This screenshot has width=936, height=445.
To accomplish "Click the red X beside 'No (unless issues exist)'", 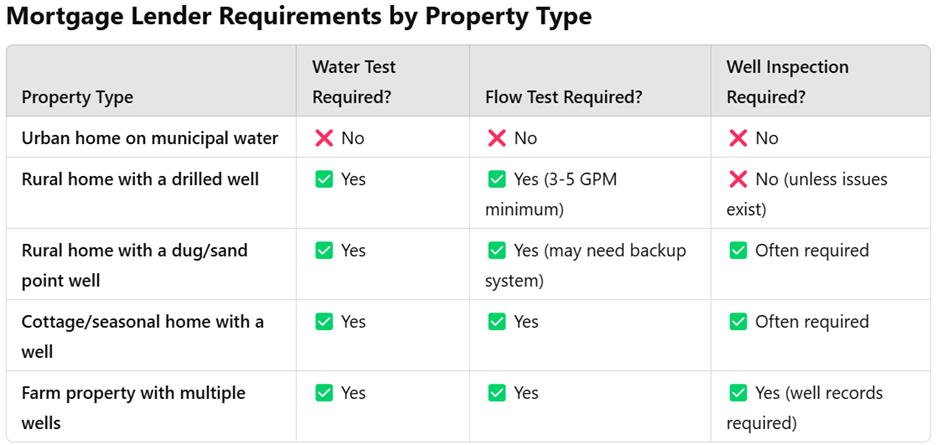I will click(x=738, y=180).
